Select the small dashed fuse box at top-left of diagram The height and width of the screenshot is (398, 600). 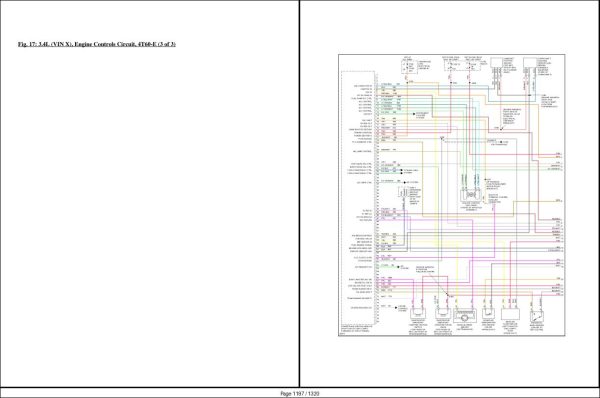pyautogui.click(x=409, y=66)
